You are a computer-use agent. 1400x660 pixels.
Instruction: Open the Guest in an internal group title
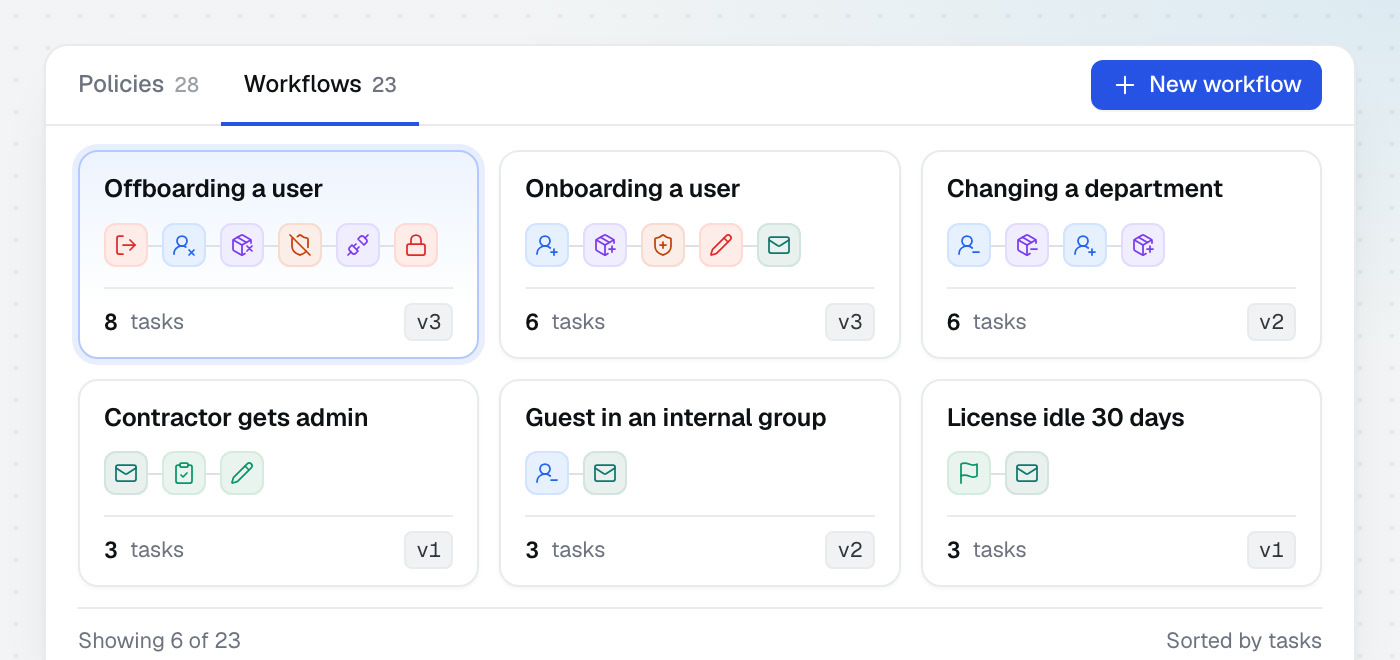click(x=676, y=417)
